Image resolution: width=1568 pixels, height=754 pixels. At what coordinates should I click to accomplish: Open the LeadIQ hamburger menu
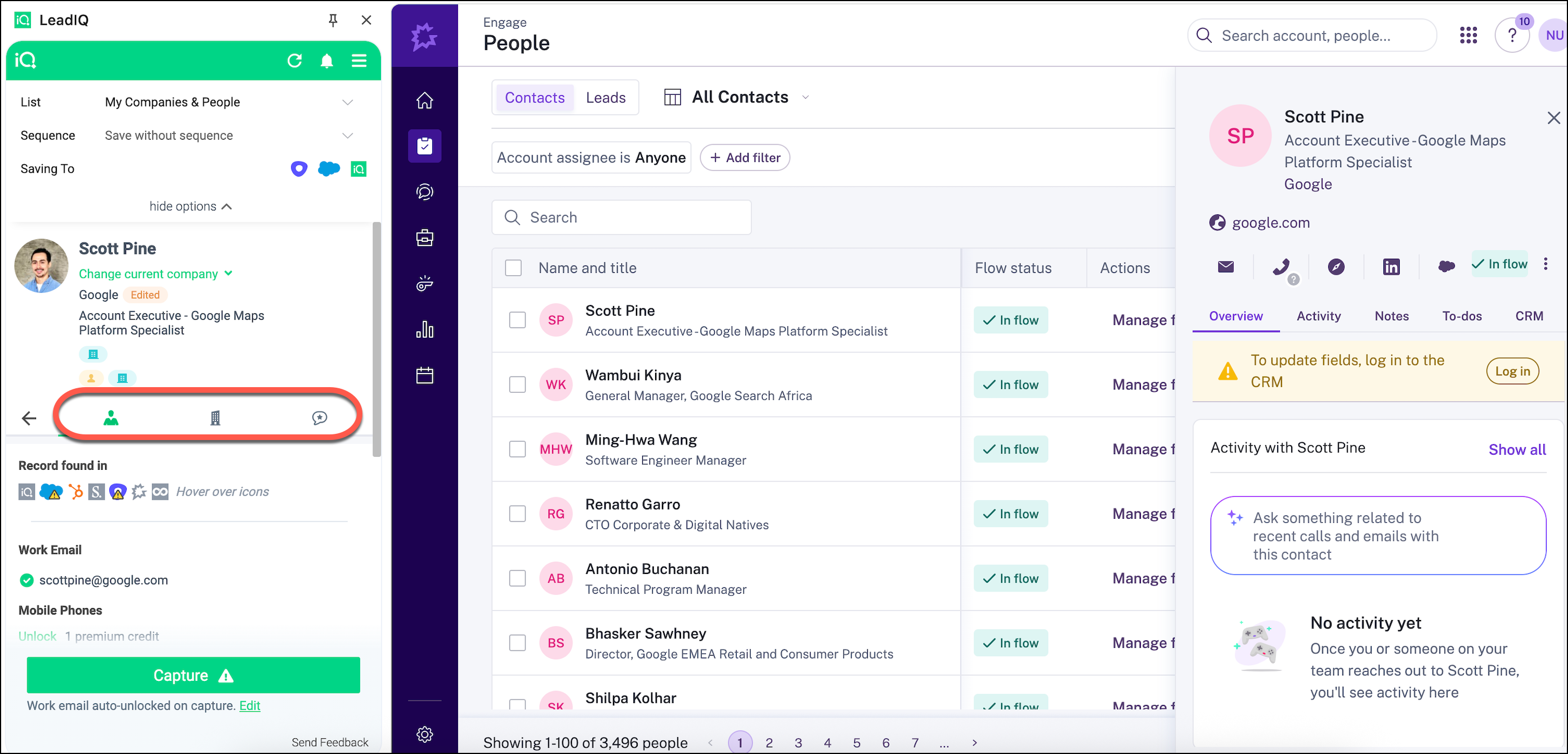(359, 60)
